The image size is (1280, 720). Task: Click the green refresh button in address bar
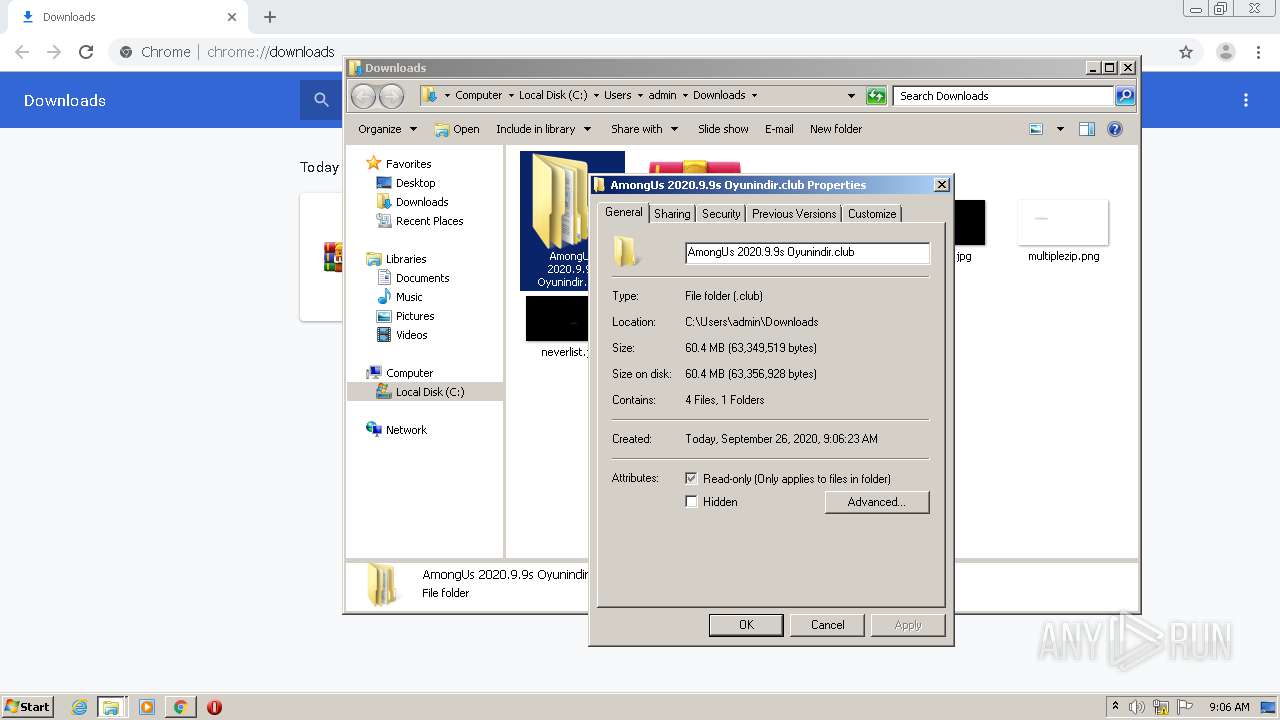(x=876, y=96)
